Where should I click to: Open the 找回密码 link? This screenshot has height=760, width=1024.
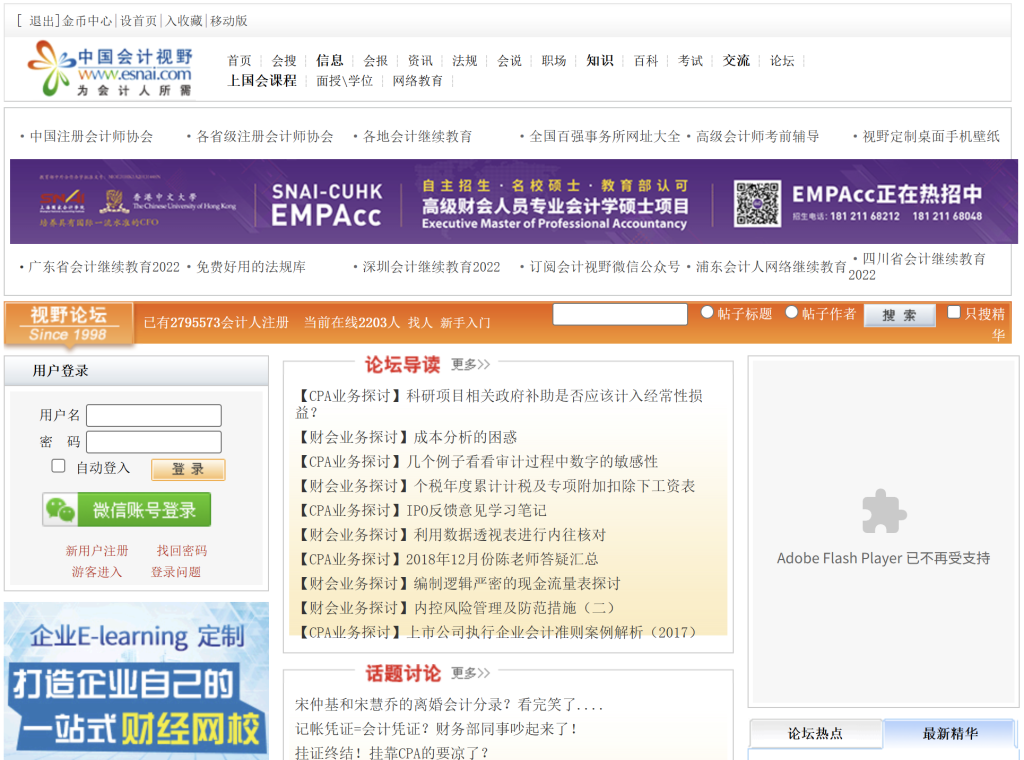click(182, 550)
